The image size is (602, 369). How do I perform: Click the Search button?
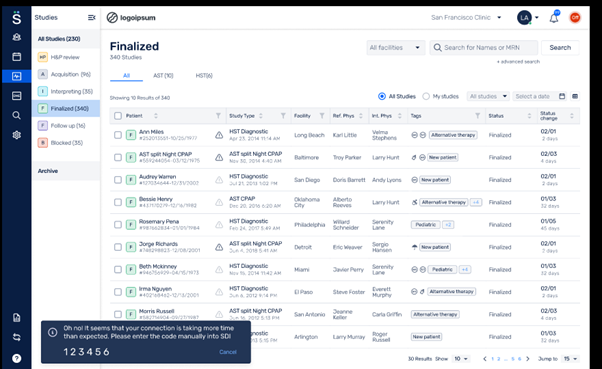[560, 48]
